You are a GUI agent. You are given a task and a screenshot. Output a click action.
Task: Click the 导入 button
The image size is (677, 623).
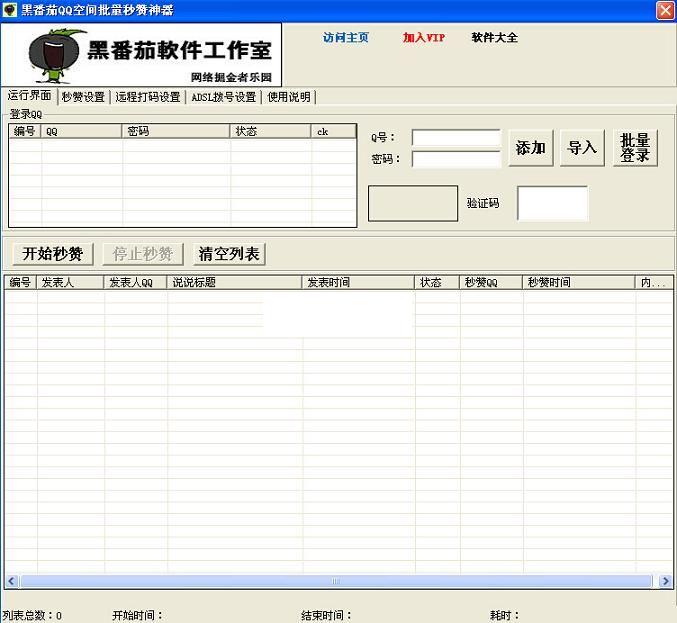[x=582, y=148]
